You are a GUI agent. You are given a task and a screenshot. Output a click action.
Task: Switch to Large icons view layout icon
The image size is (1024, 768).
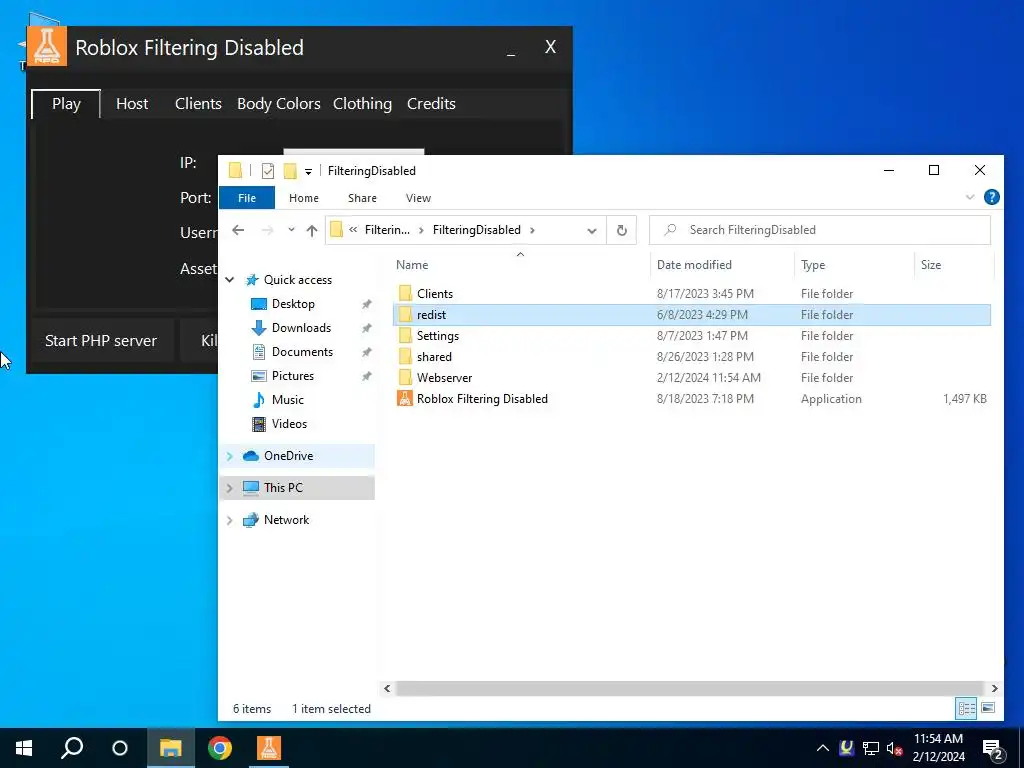pos(988,708)
